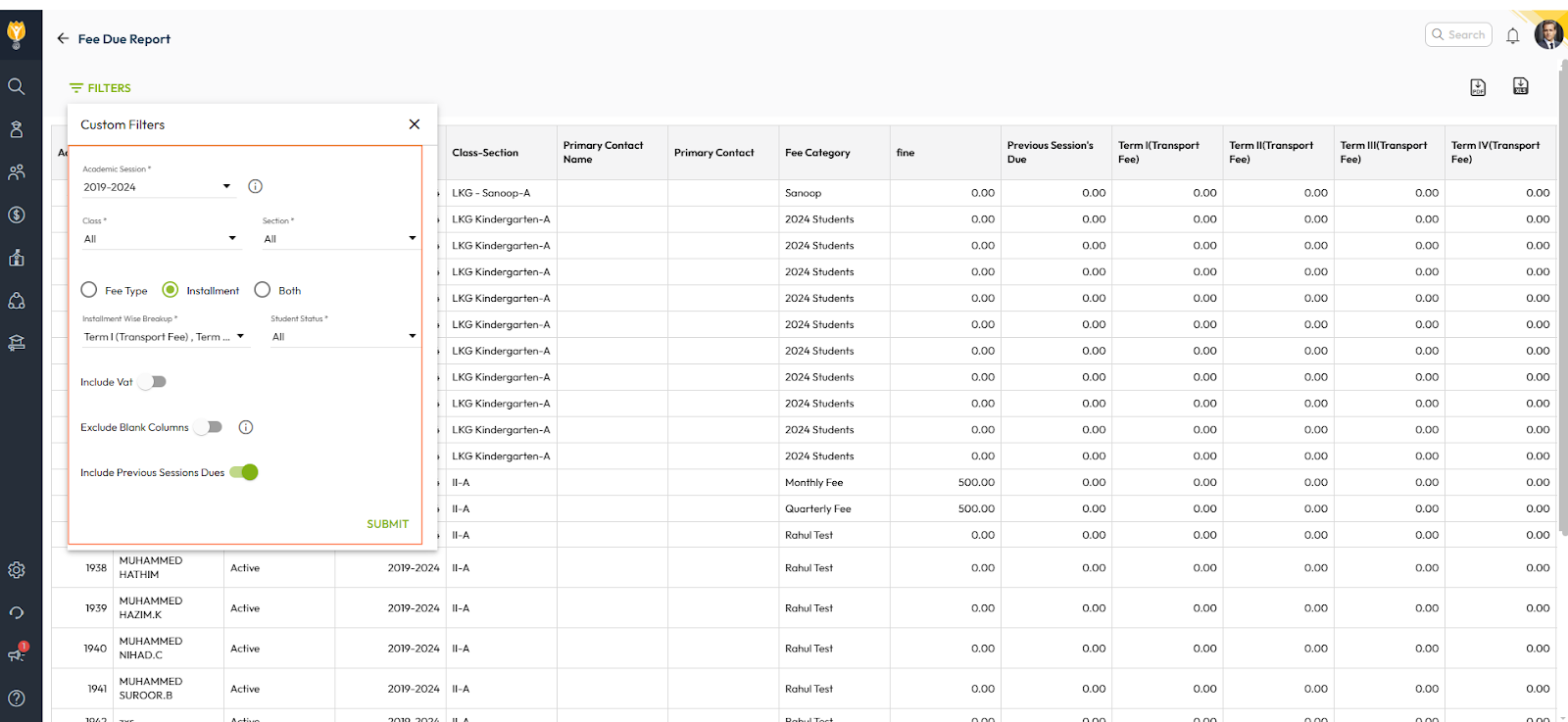The width and height of the screenshot is (1568, 722).
Task: Open the search icon in the sidebar
Action: click(17, 86)
